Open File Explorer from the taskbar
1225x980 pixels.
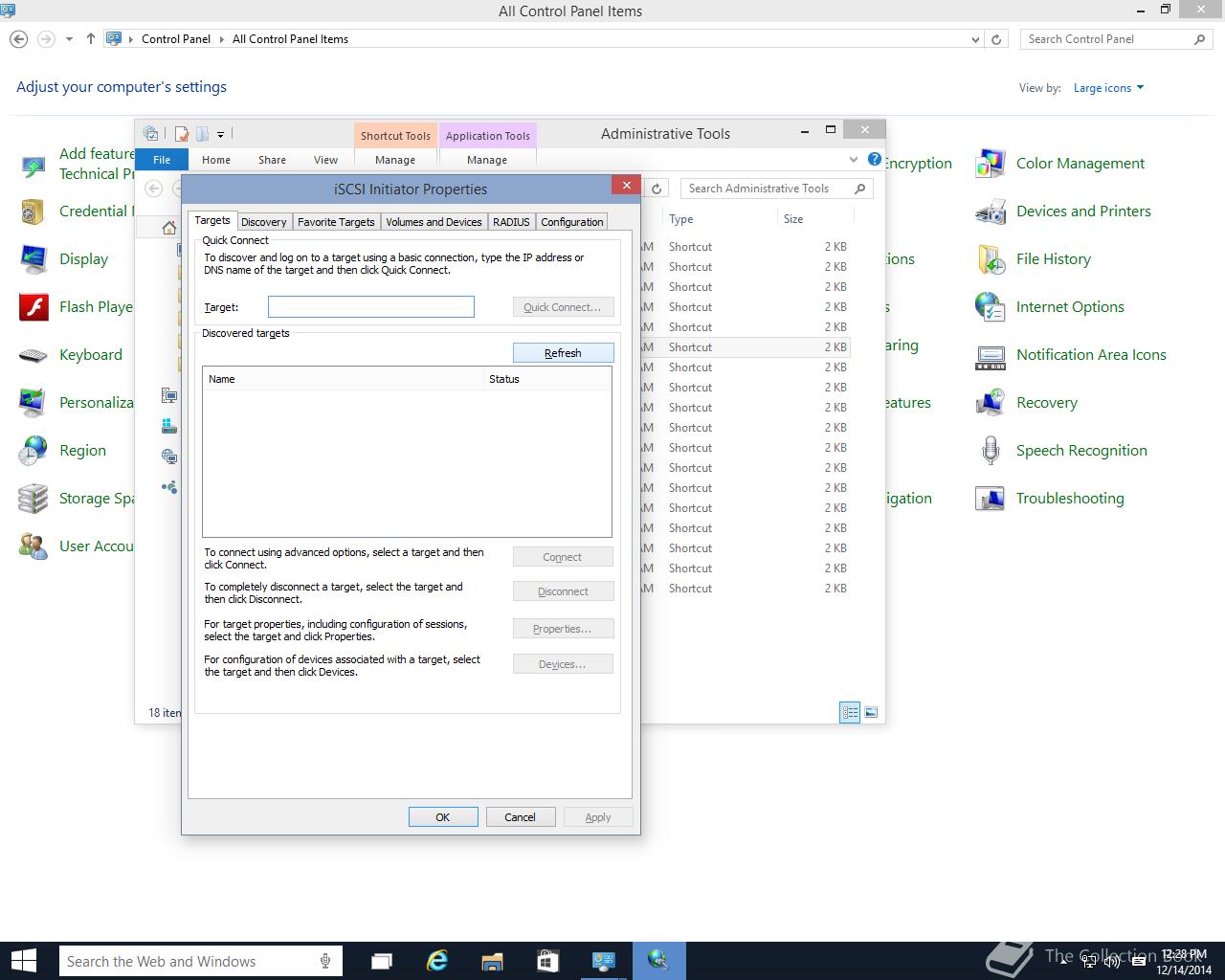tap(492, 961)
